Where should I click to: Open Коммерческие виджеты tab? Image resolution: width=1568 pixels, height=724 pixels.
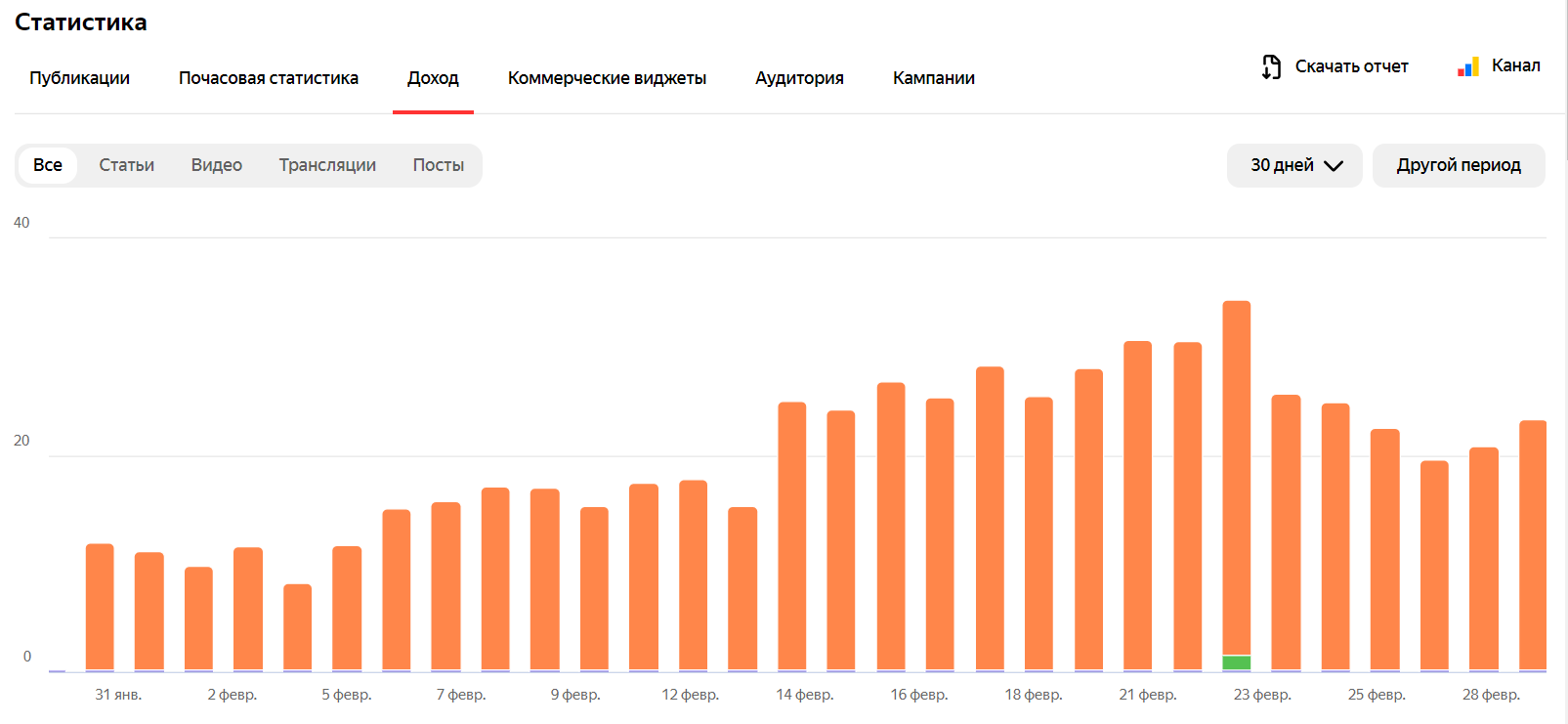pyautogui.click(x=607, y=78)
